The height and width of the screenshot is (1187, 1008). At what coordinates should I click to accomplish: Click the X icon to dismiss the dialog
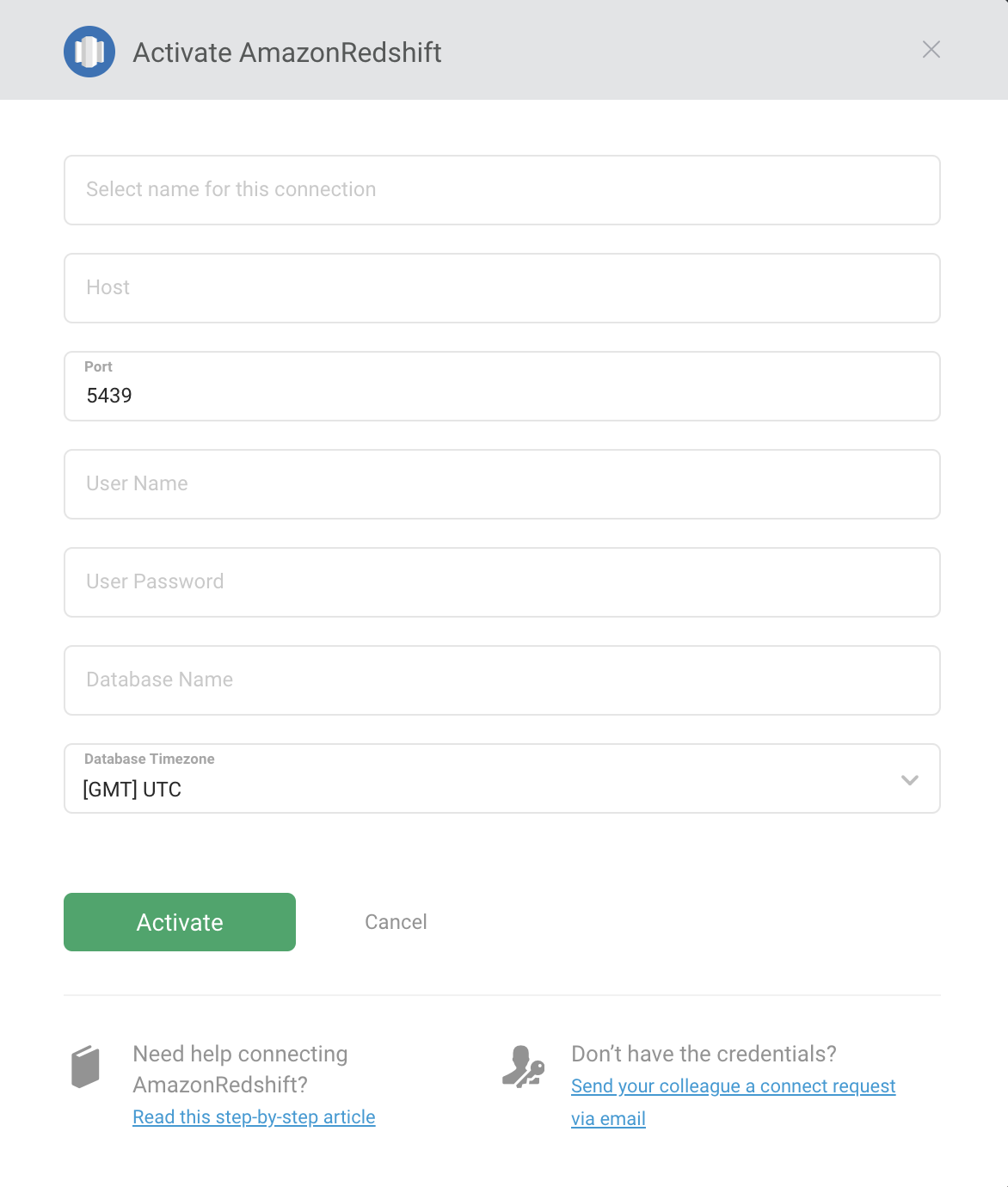(x=931, y=50)
